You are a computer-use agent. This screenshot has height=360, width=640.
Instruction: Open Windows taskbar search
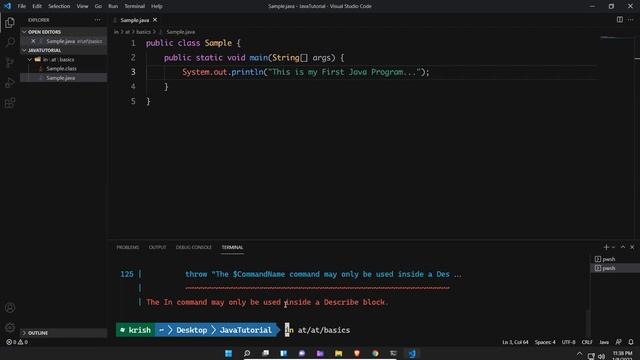pyautogui.click(x=247, y=353)
